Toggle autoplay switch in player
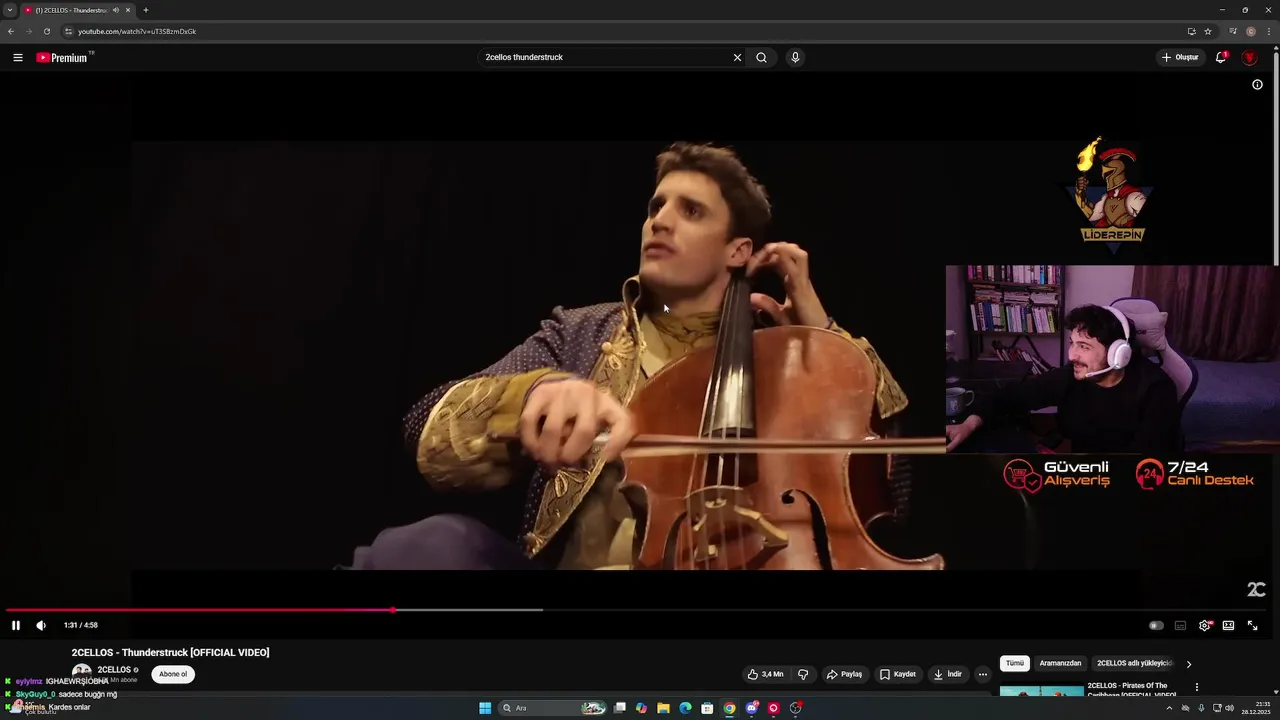The image size is (1280, 720). 1156,625
